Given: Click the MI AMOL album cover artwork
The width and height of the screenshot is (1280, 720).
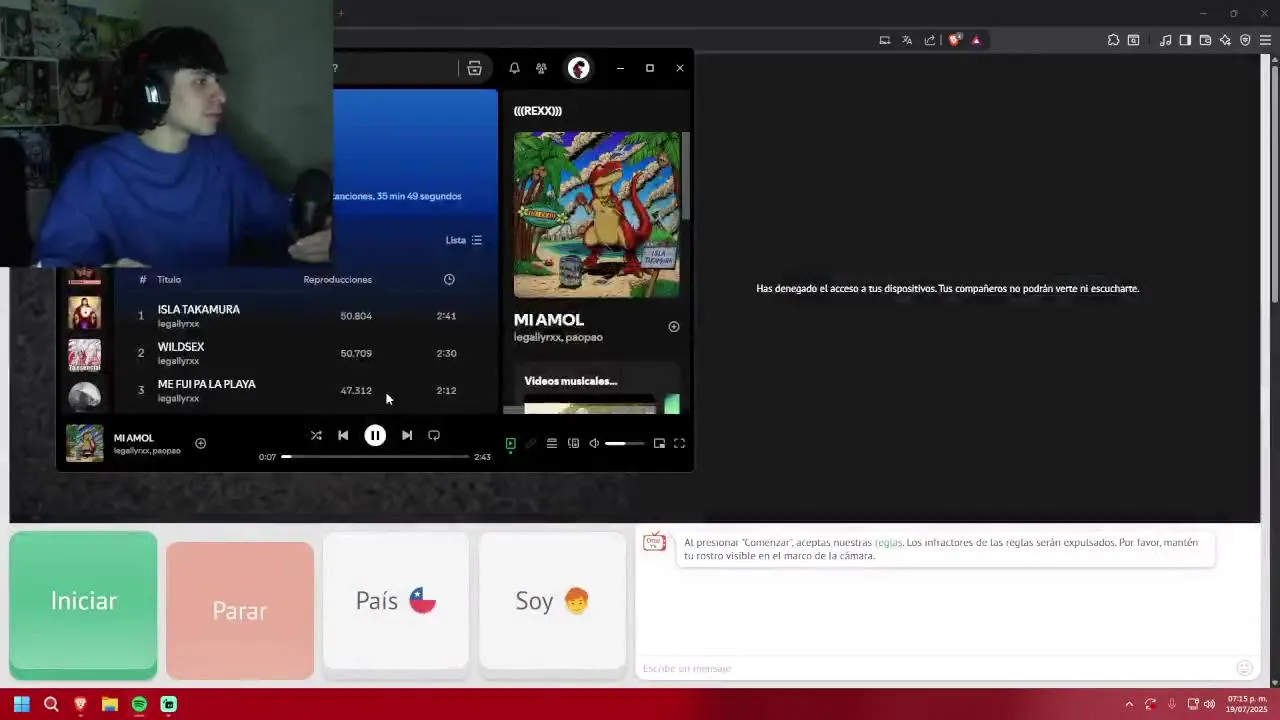Looking at the screenshot, I should click(596, 214).
